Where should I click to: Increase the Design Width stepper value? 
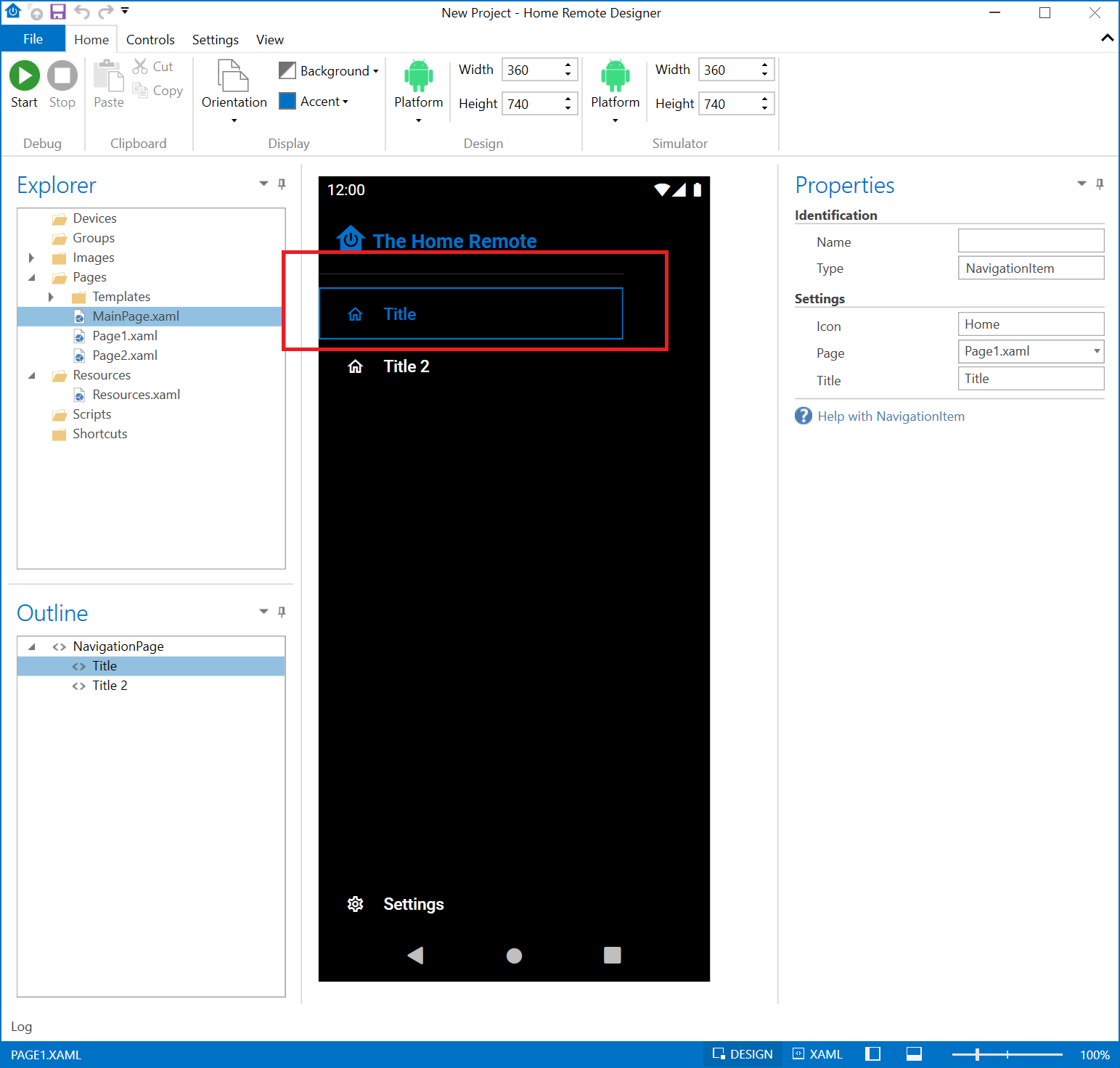click(x=568, y=65)
